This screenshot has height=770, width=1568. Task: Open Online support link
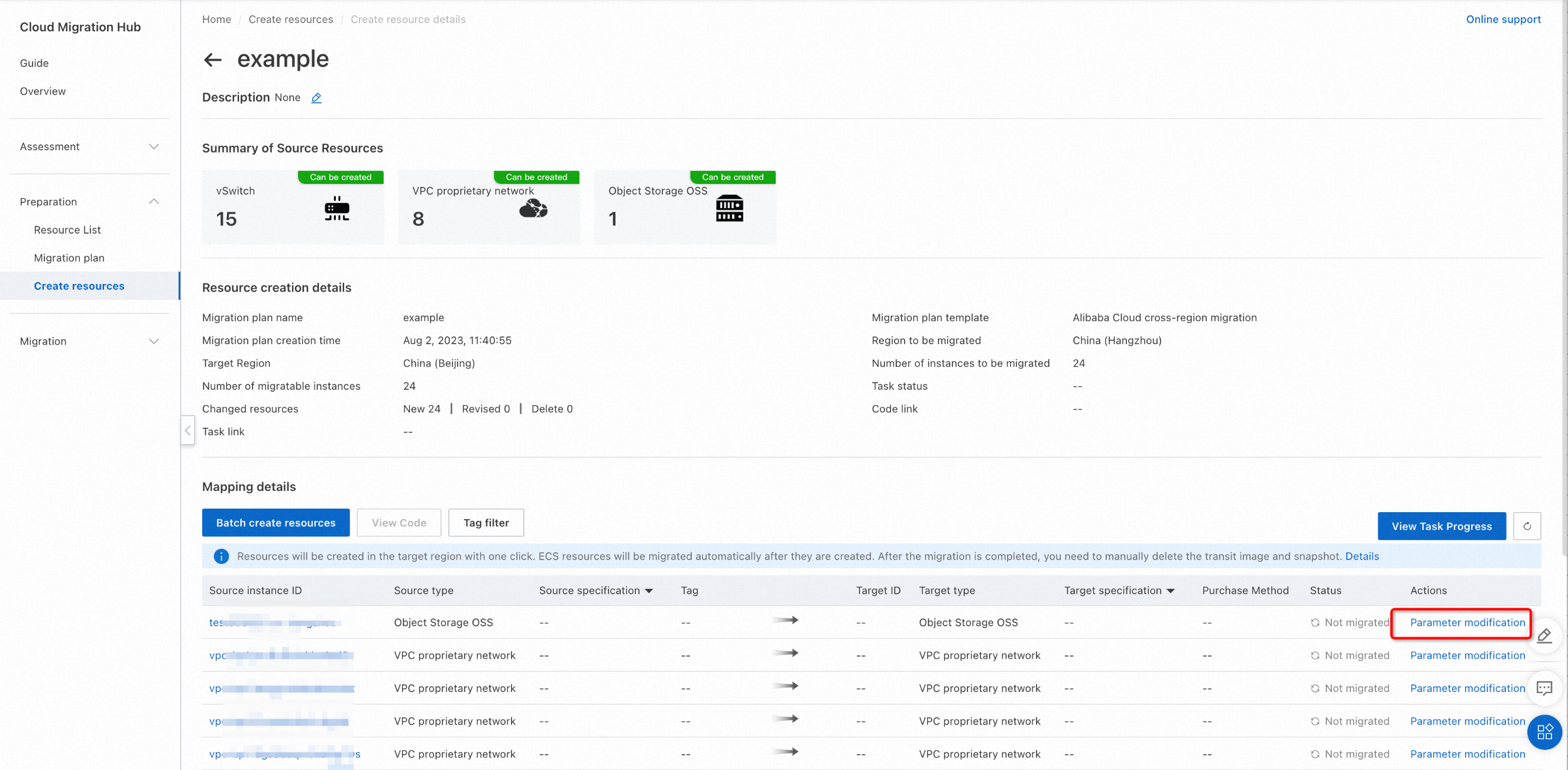[1503, 19]
